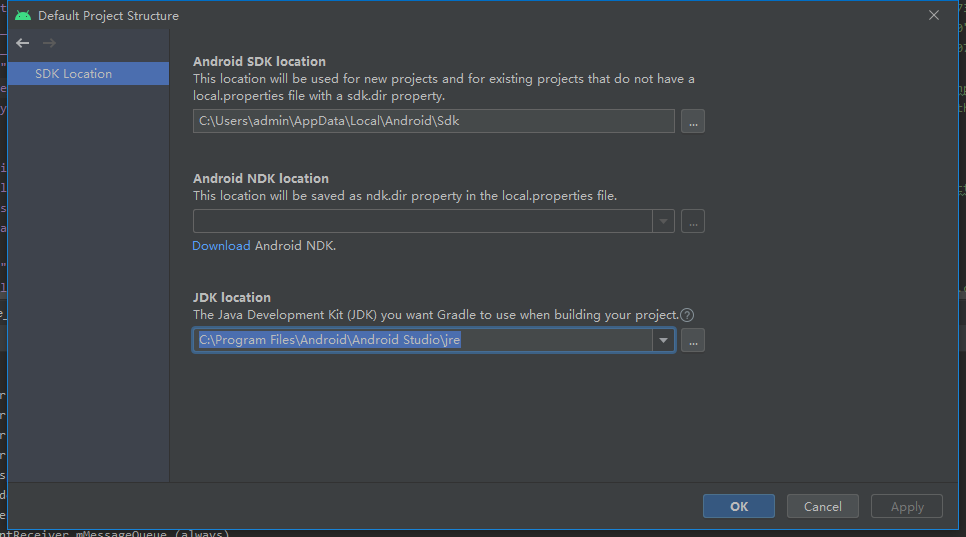This screenshot has width=966, height=537.
Task: Browse for the Android SDK location folder
Action: (x=693, y=121)
